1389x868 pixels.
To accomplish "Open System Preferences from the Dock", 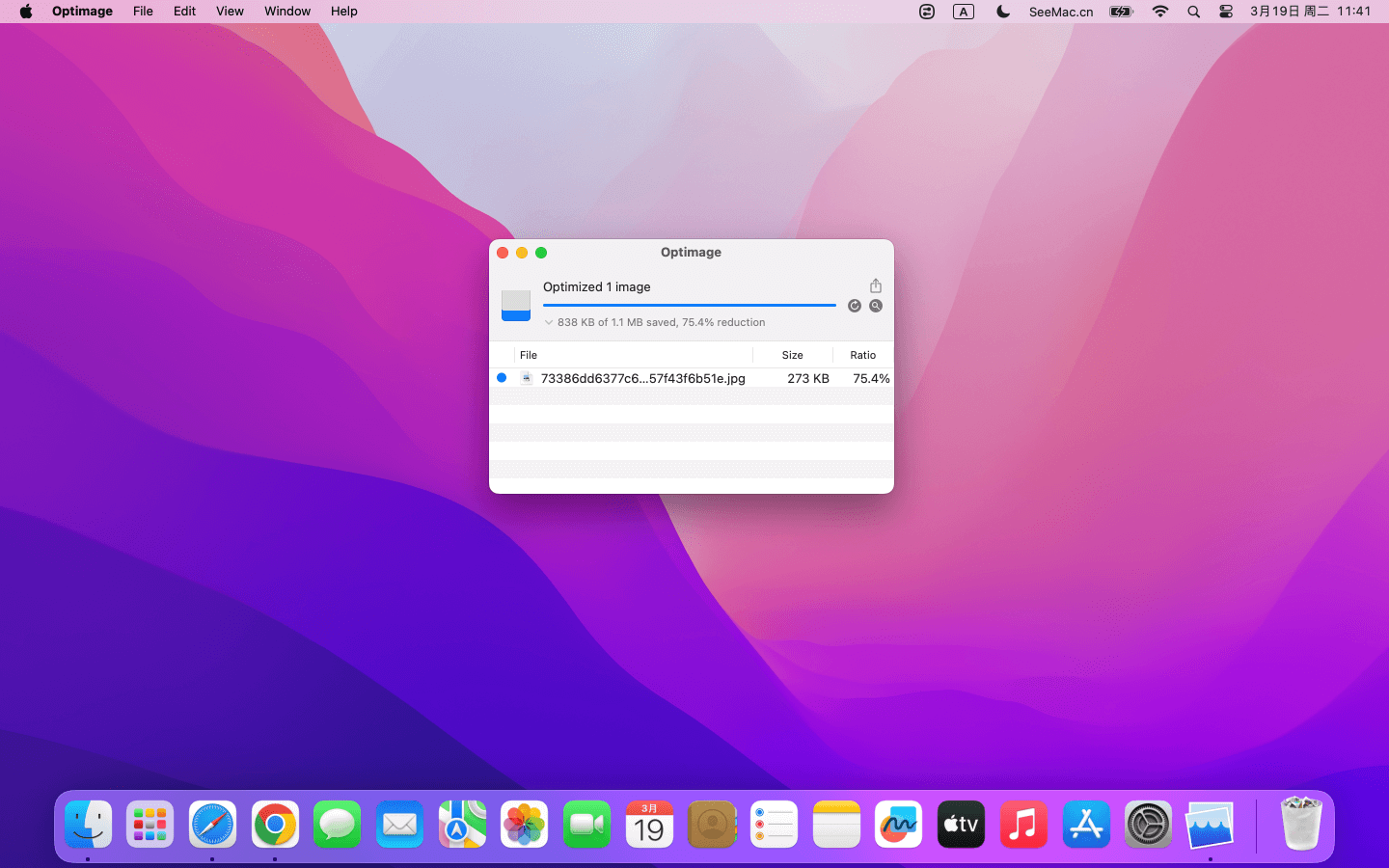I will tap(1148, 825).
